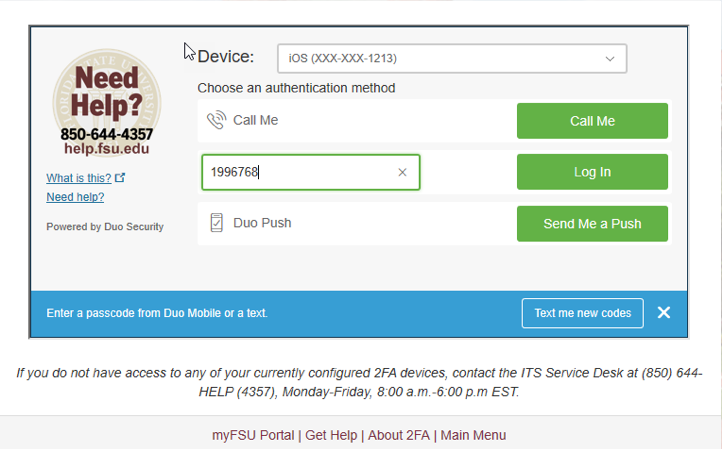Viewport: 722px width, 449px height.
Task: Click into the passcode input field
Action: click(300, 172)
